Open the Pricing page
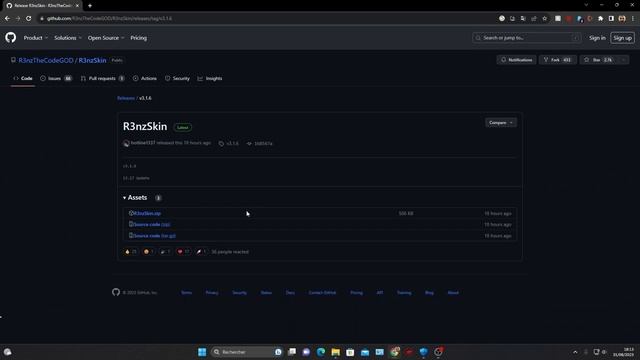Image resolution: width=640 pixels, height=360 pixels. (138, 38)
